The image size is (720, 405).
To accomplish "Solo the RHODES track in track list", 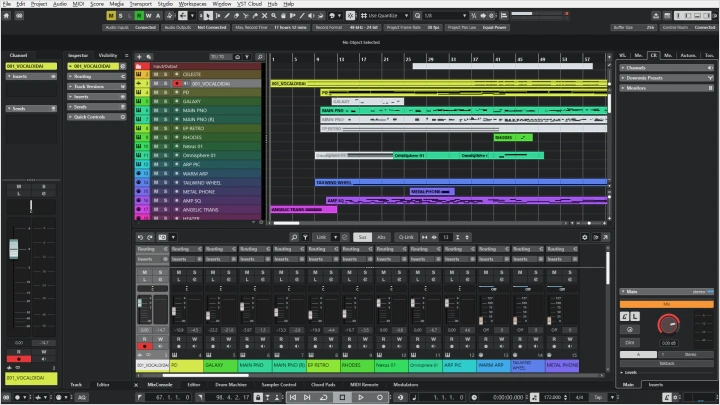I will tap(165, 137).
